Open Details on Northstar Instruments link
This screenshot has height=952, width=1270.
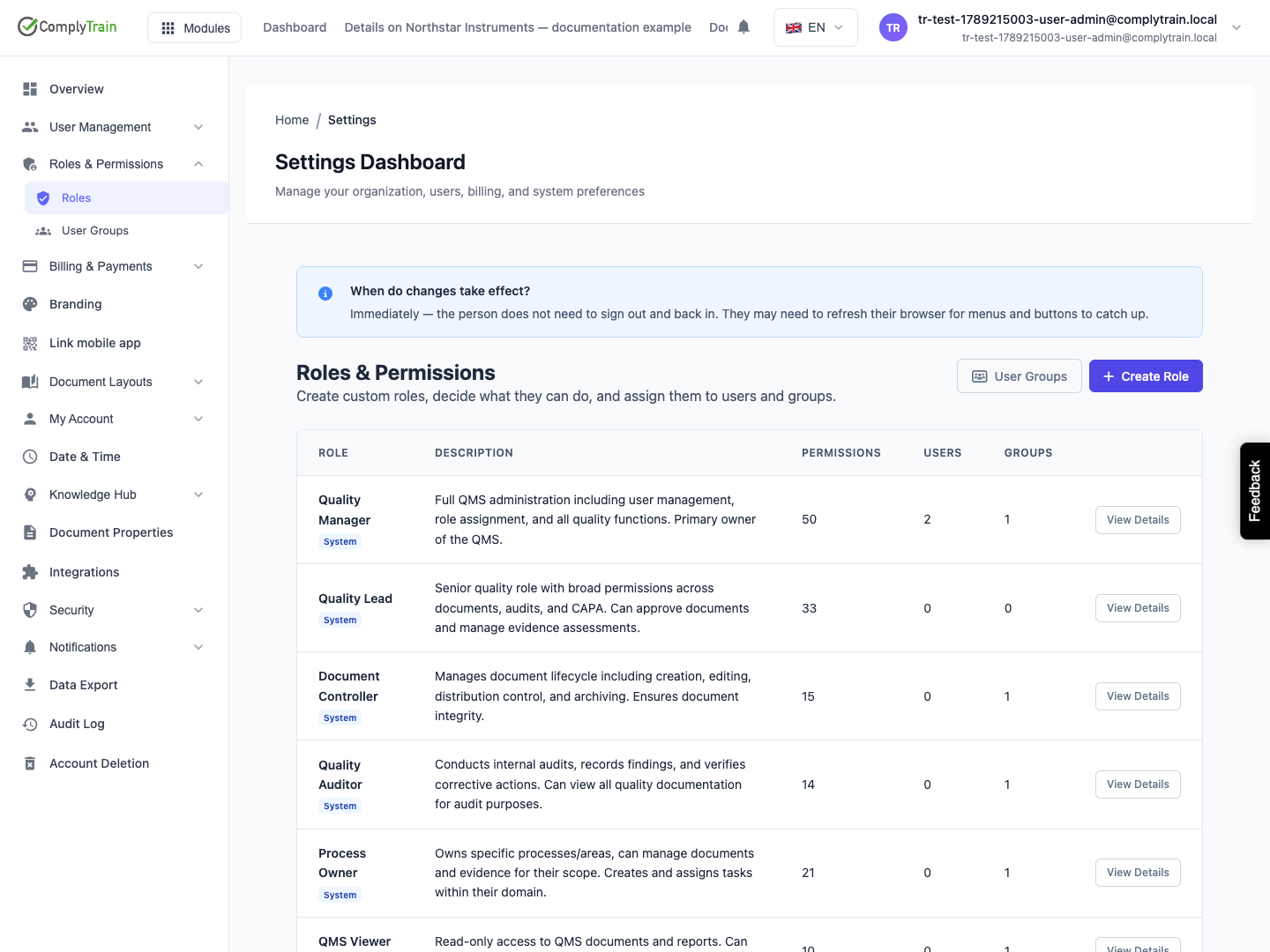tap(518, 27)
